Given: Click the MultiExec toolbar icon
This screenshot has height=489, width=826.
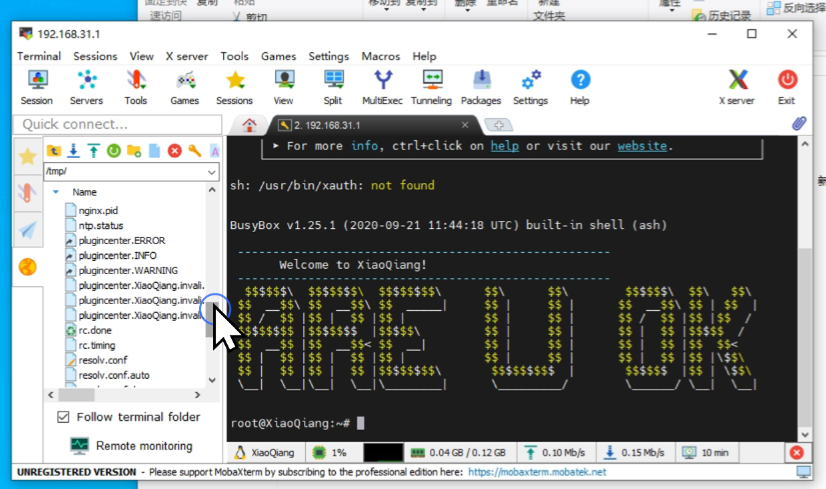Looking at the screenshot, I should pos(382,86).
